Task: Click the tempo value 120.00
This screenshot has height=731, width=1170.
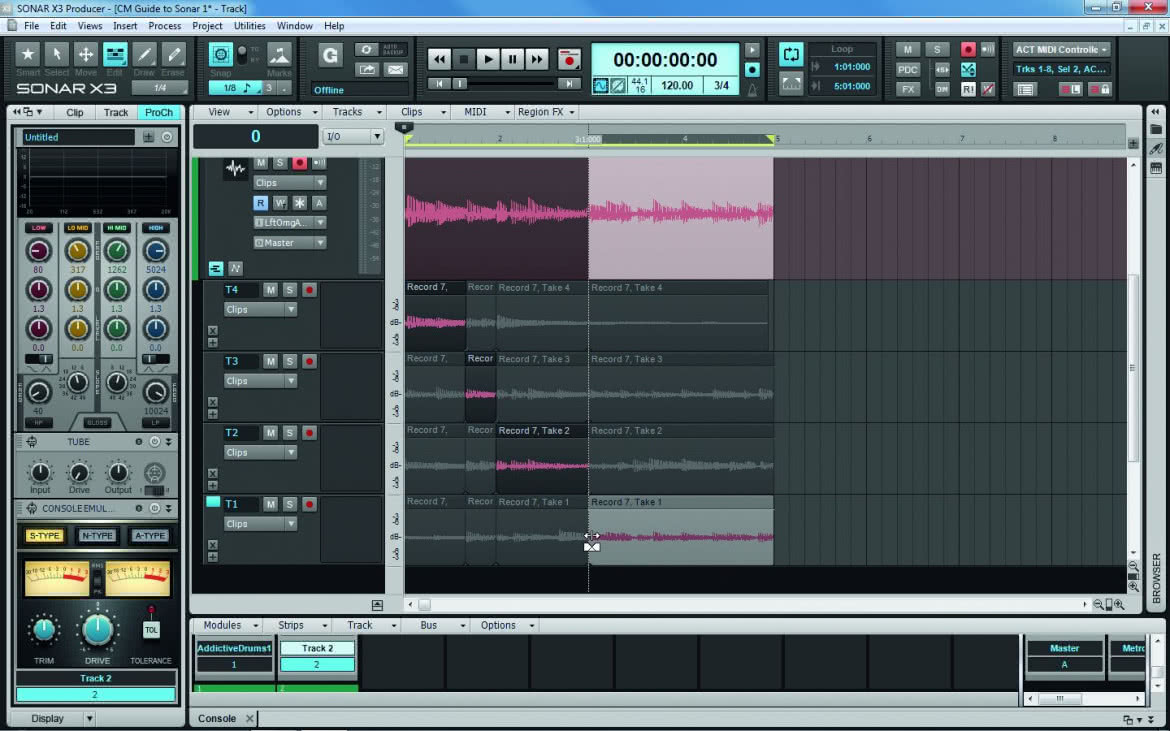Action: click(x=677, y=85)
